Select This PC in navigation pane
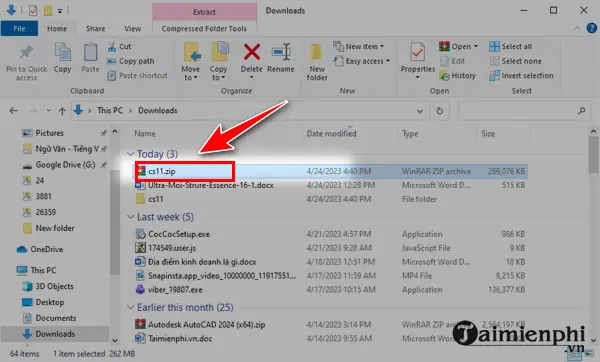Viewport: 600px width, 362px height. point(43,270)
